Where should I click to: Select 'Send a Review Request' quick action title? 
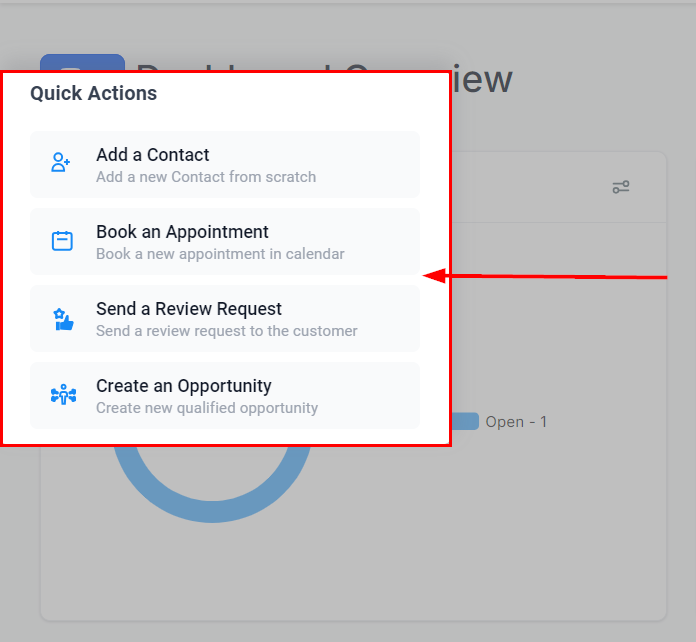[189, 309]
